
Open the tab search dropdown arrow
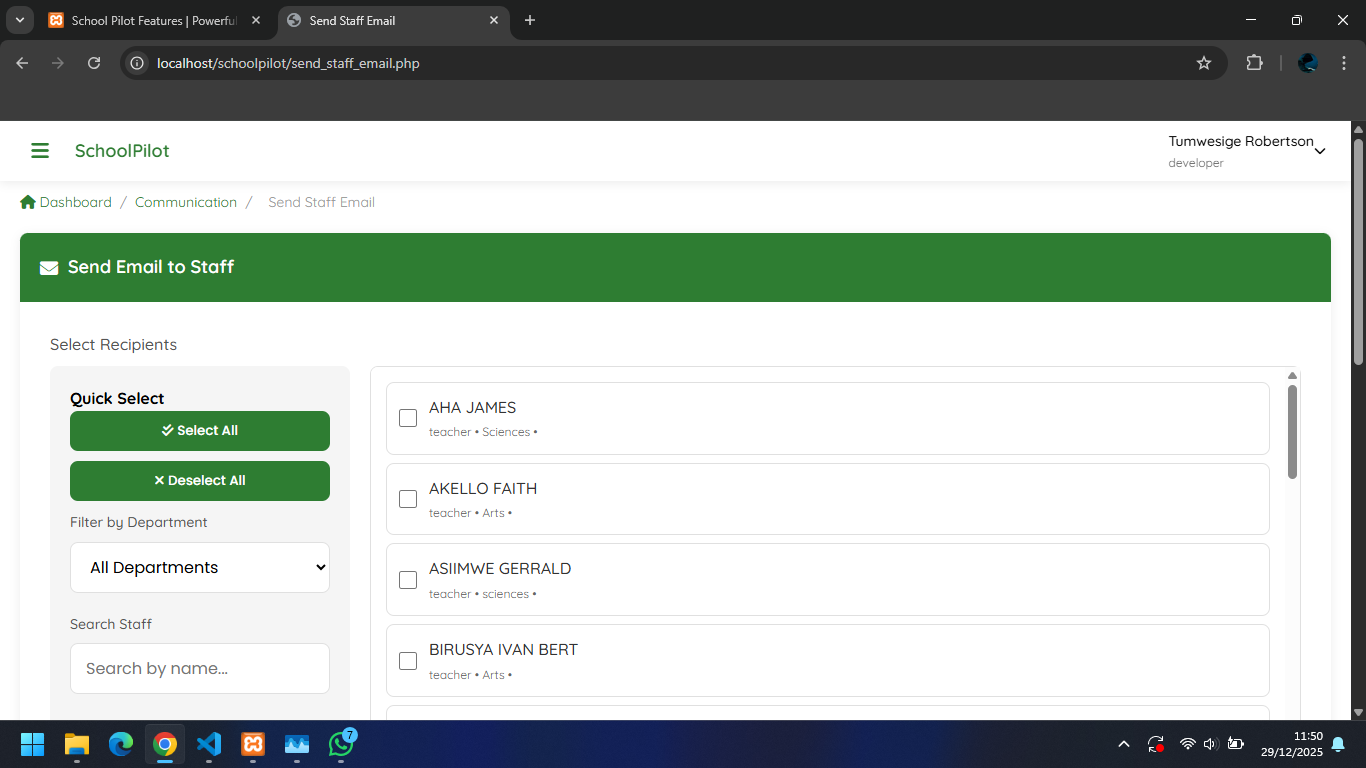tap(20, 20)
